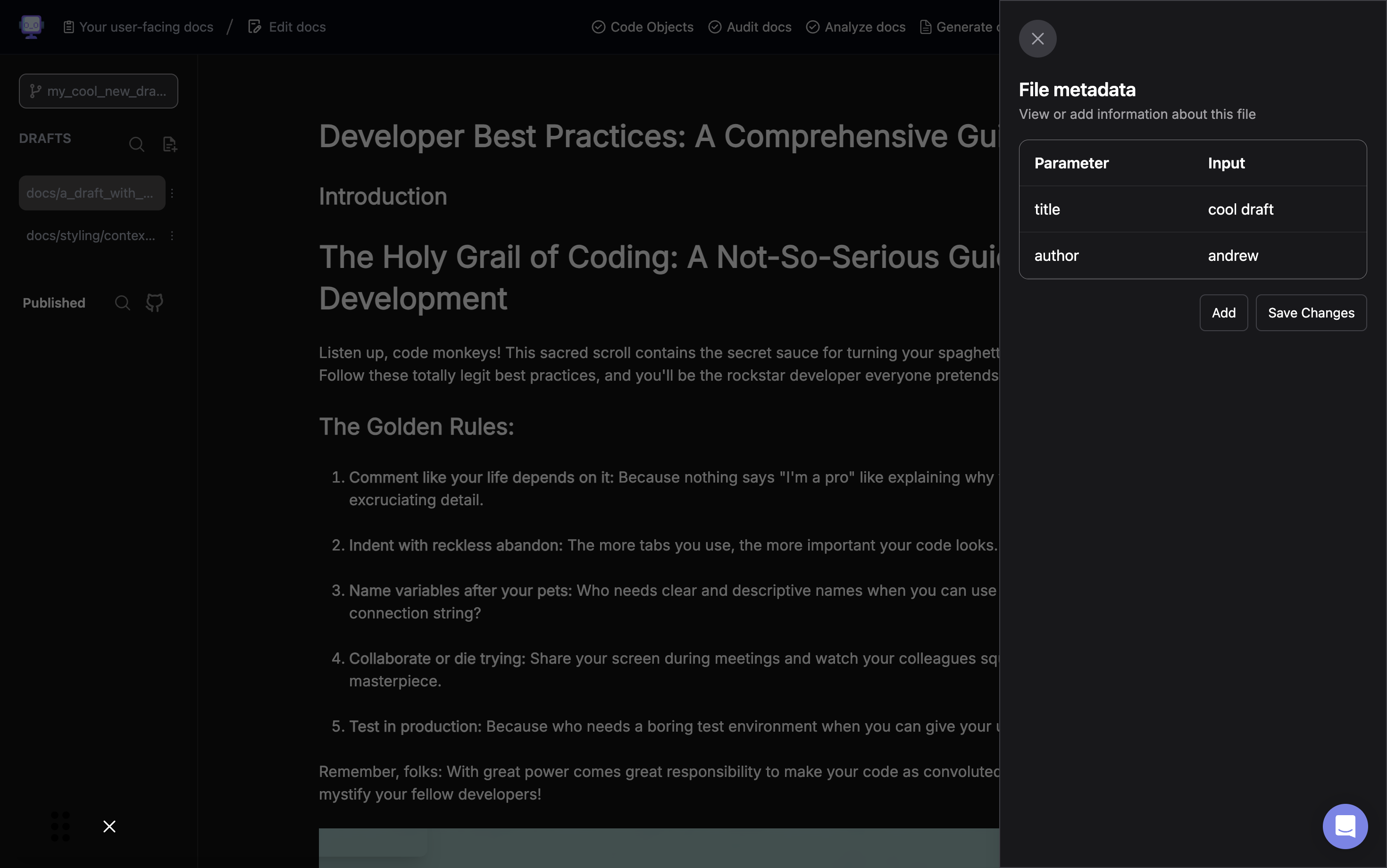Edit the title input value cool draft
The width and height of the screenshot is (1387, 868).
1240,209
